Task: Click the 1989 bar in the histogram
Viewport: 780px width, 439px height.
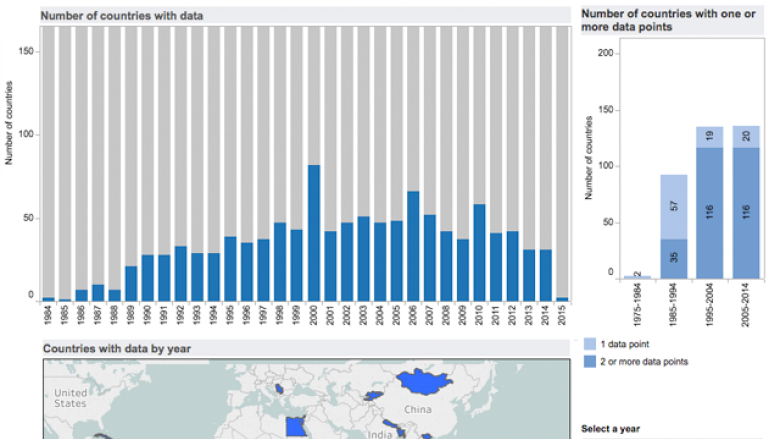Action: tap(131, 283)
